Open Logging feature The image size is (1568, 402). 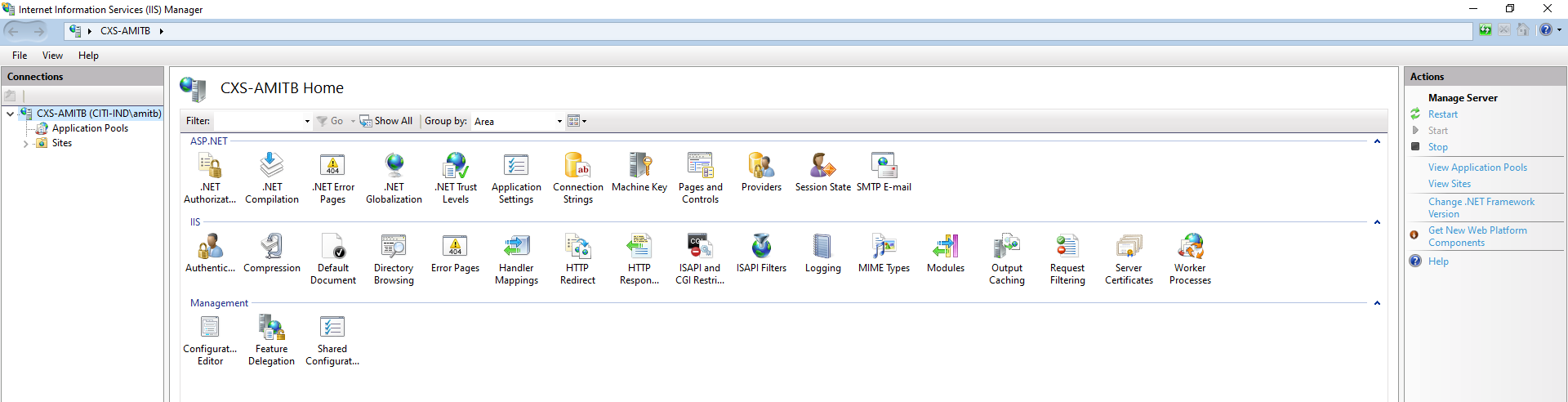point(823,252)
